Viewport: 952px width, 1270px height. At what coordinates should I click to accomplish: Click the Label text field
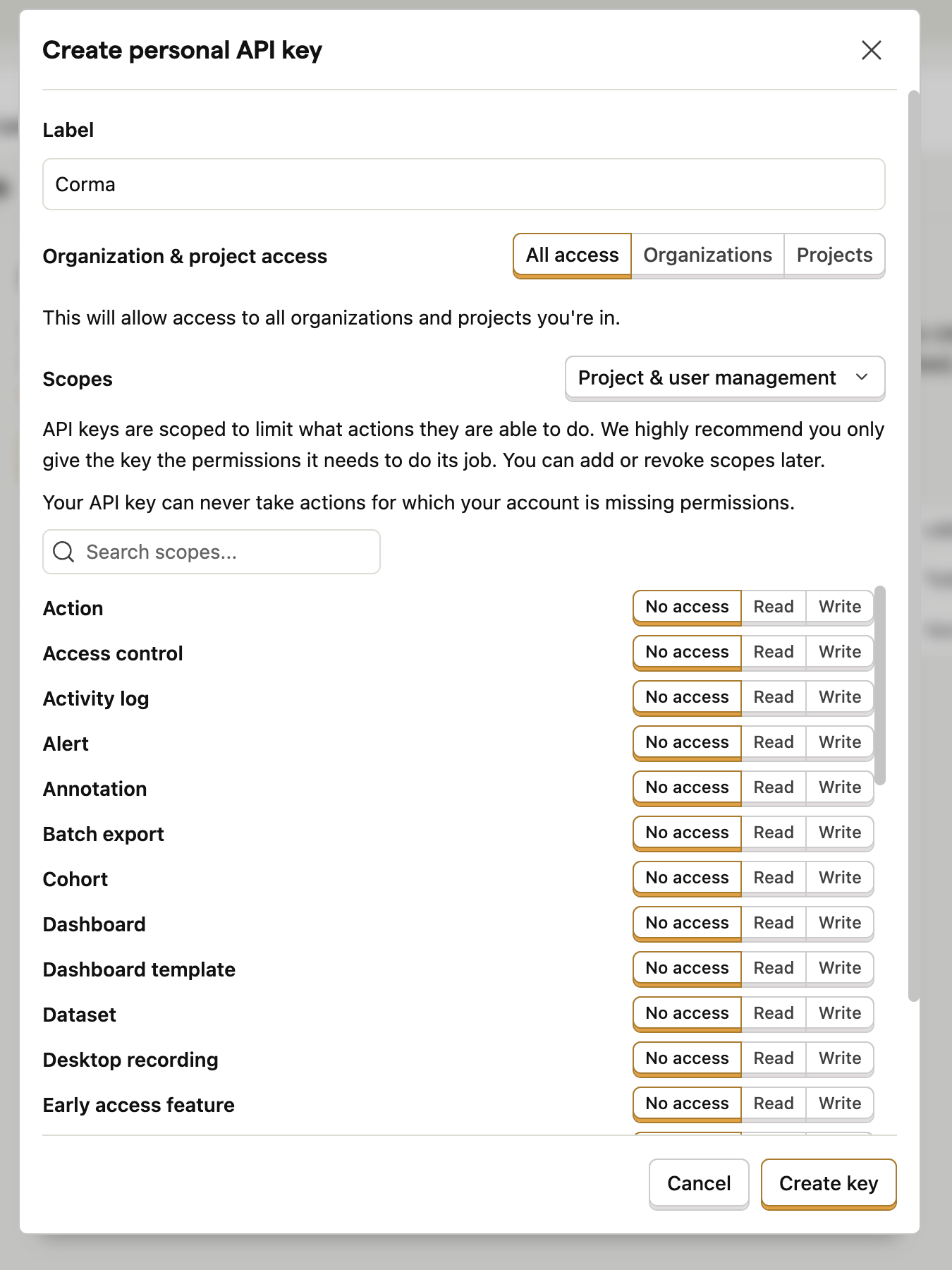[463, 184]
